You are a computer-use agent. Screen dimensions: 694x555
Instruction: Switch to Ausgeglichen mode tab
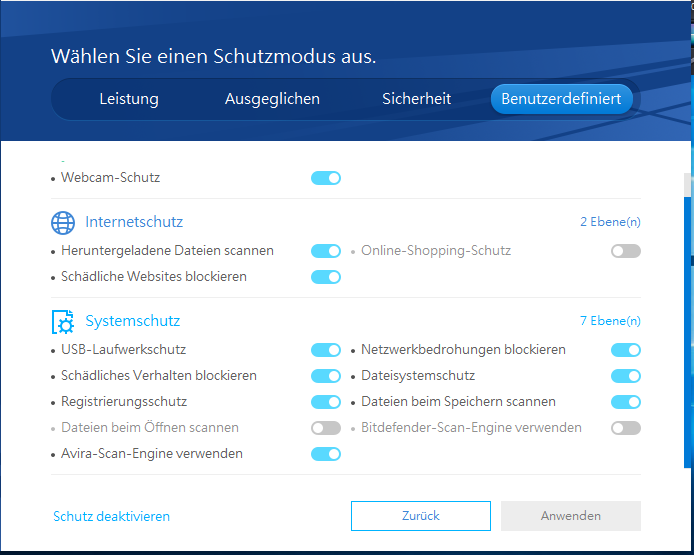pos(272,99)
